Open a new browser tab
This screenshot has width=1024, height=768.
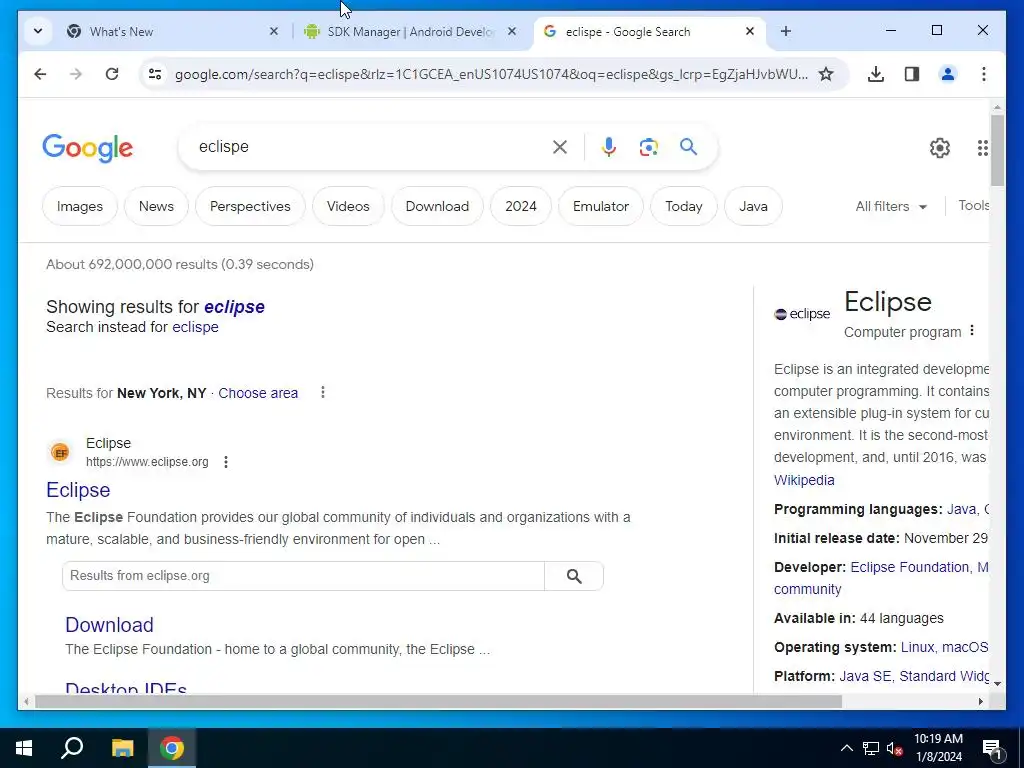point(786,31)
